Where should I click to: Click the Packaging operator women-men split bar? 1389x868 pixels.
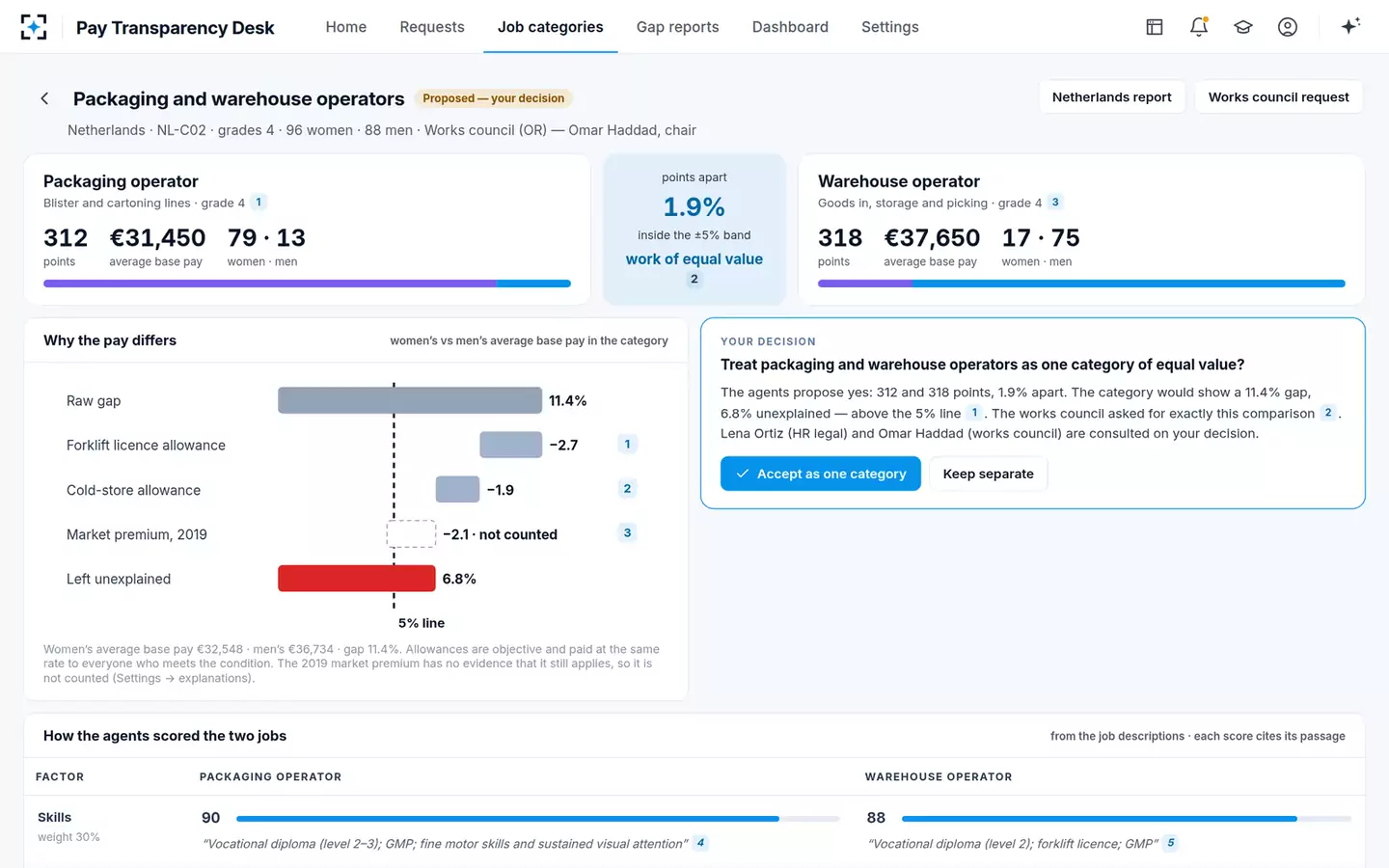[x=307, y=284]
